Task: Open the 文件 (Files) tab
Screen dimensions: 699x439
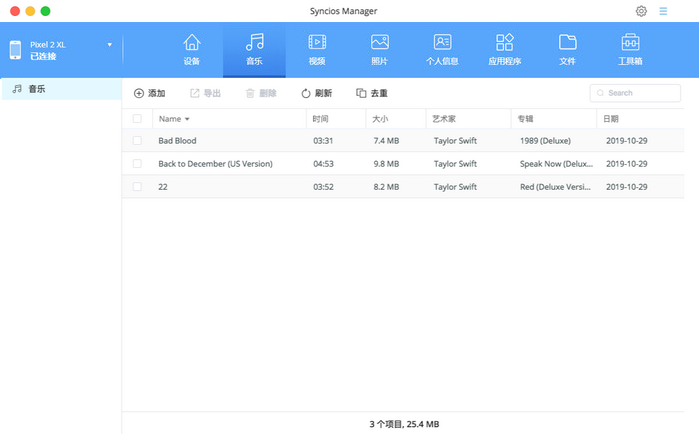Action: pyautogui.click(x=567, y=50)
